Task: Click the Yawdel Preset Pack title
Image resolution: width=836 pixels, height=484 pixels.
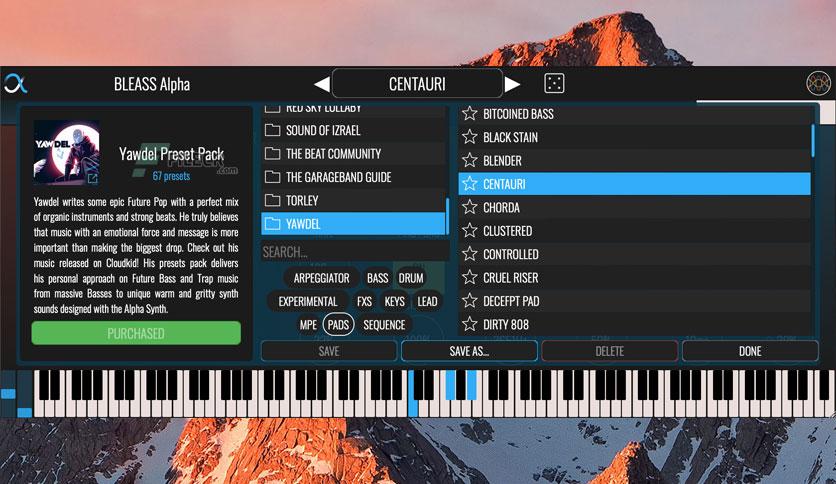Action: tap(171, 154)
